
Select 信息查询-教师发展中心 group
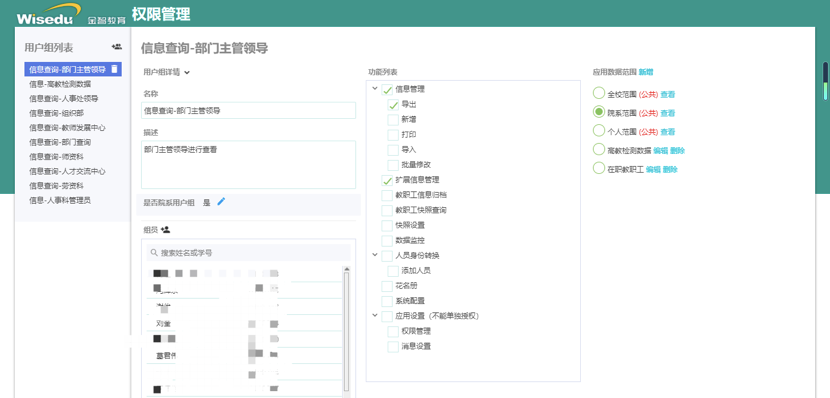[x=67, y=128]
